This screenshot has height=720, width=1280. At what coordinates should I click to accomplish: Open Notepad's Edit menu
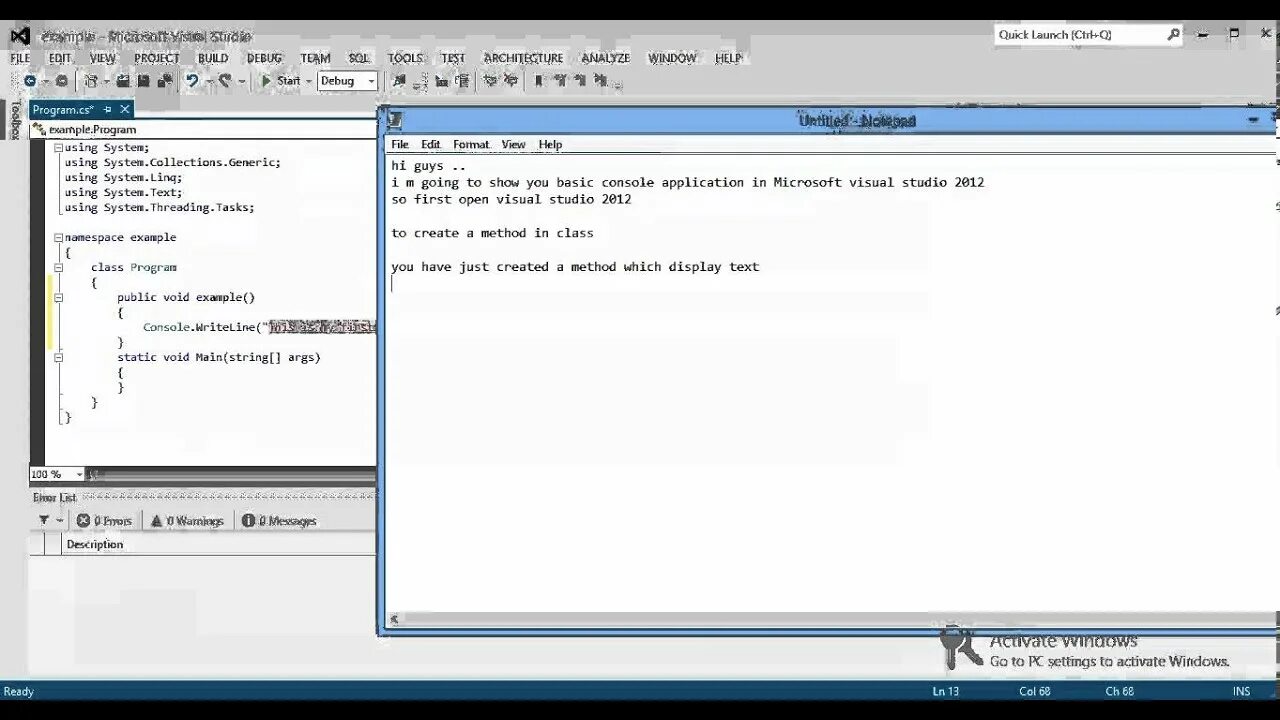click(x=431, y=144)
